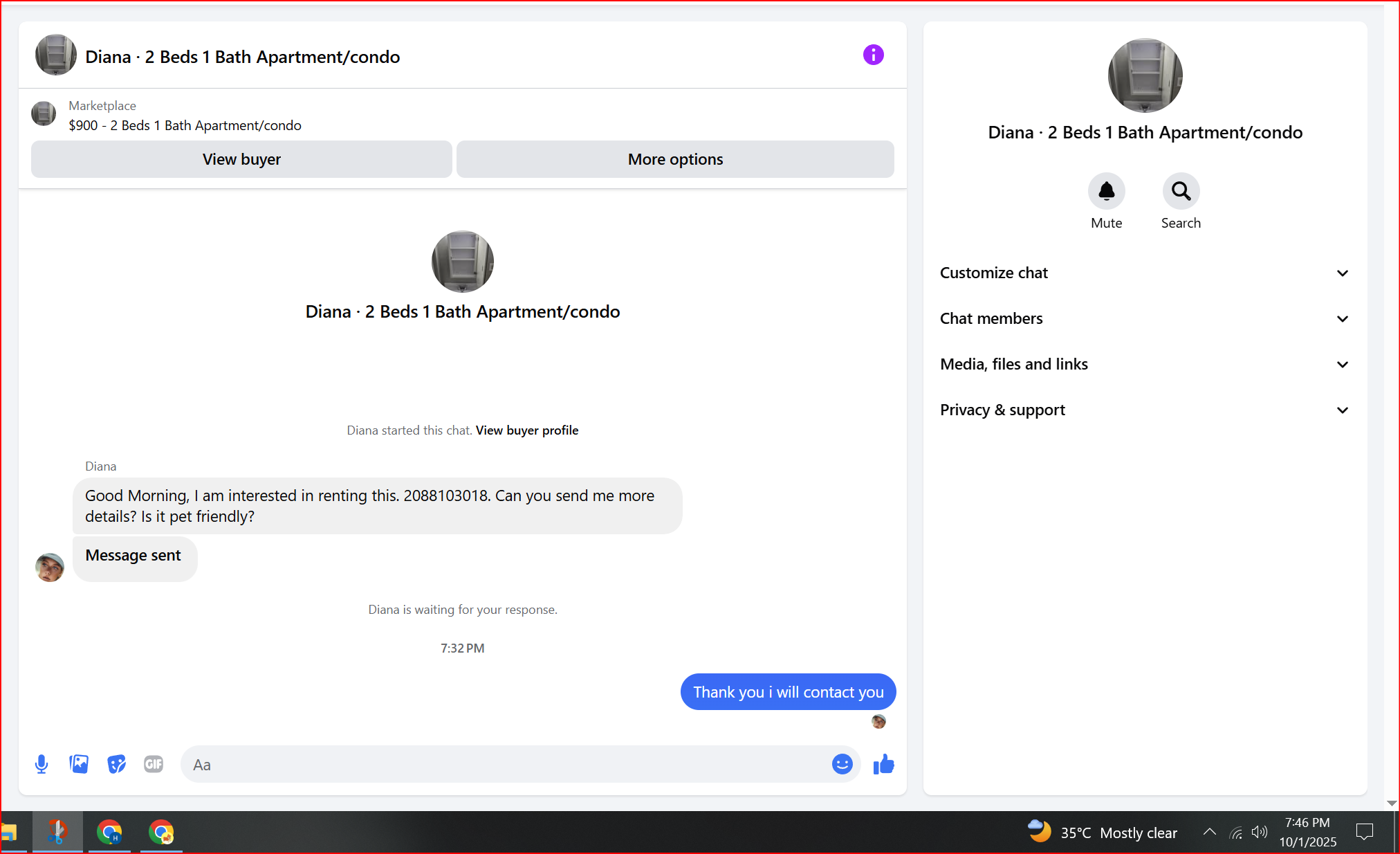
Task: Expand Chat members section
Action: tap(1145, 318)
